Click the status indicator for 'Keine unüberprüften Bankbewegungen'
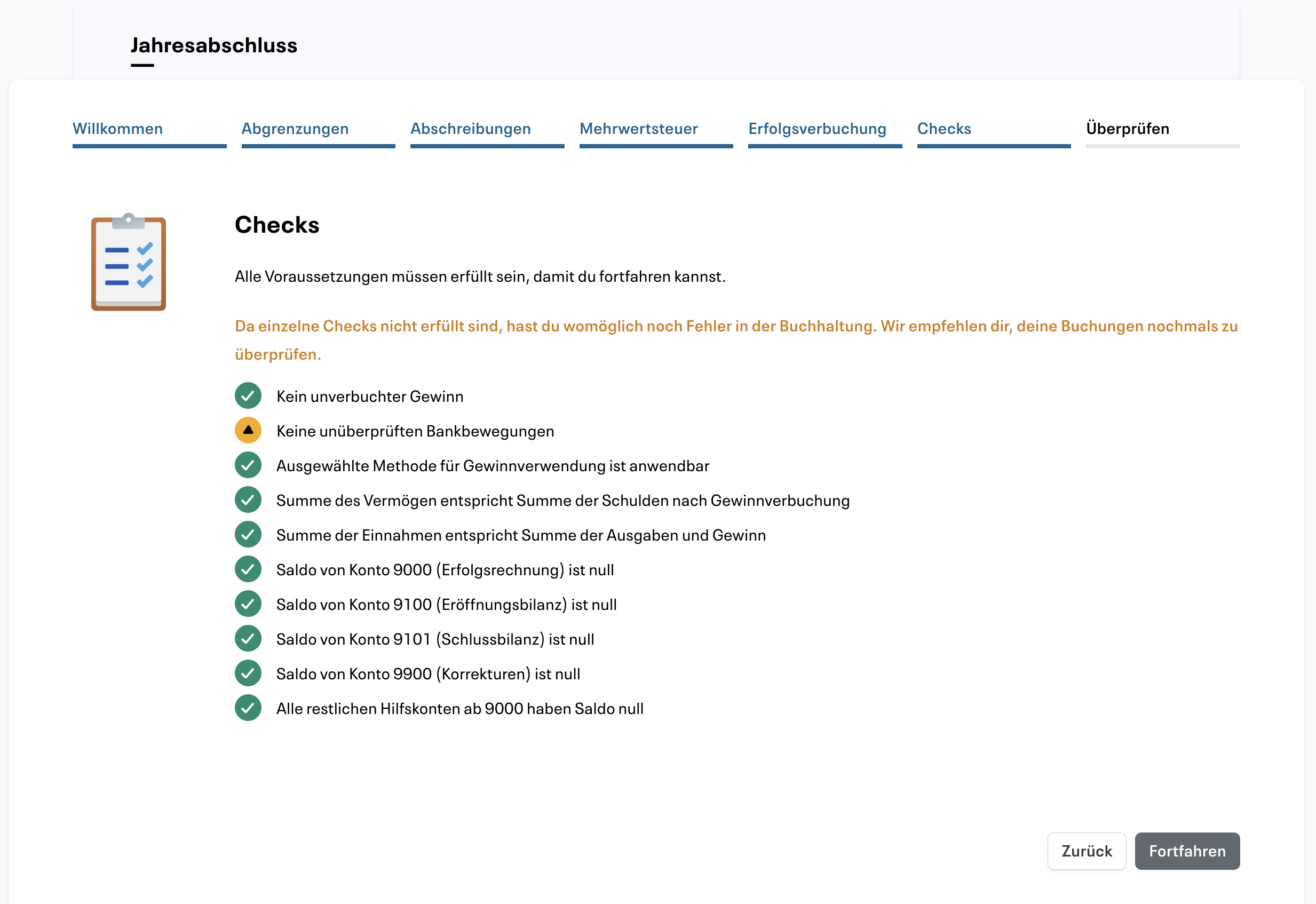Viewport: 1316px width, 904px height. click(x=248, y=430)
